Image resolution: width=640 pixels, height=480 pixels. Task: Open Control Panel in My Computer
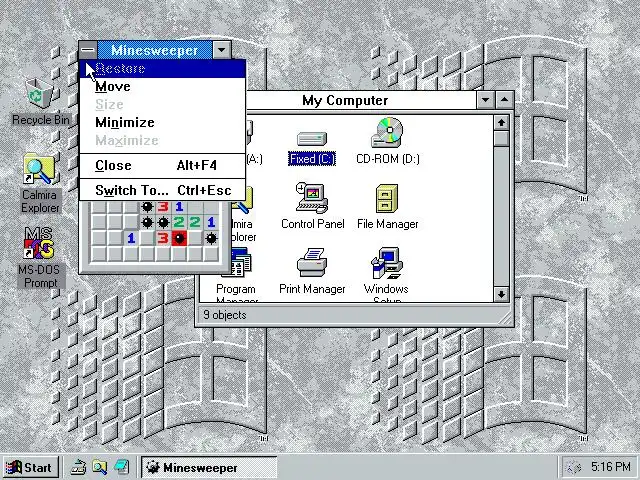[x=313, y=206]
